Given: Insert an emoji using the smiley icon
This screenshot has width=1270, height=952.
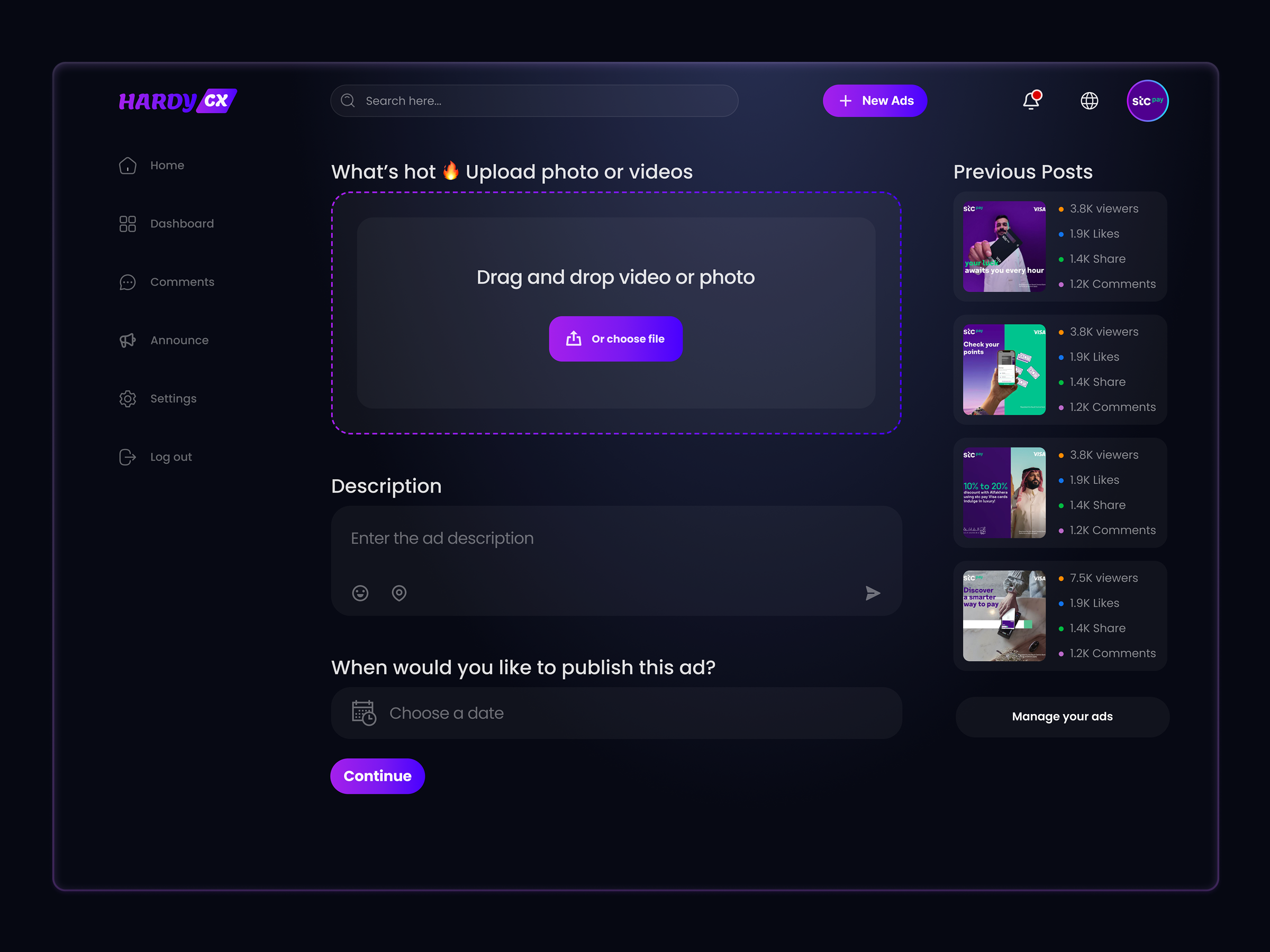Looking at the screenshot, I should pos(360,593).
